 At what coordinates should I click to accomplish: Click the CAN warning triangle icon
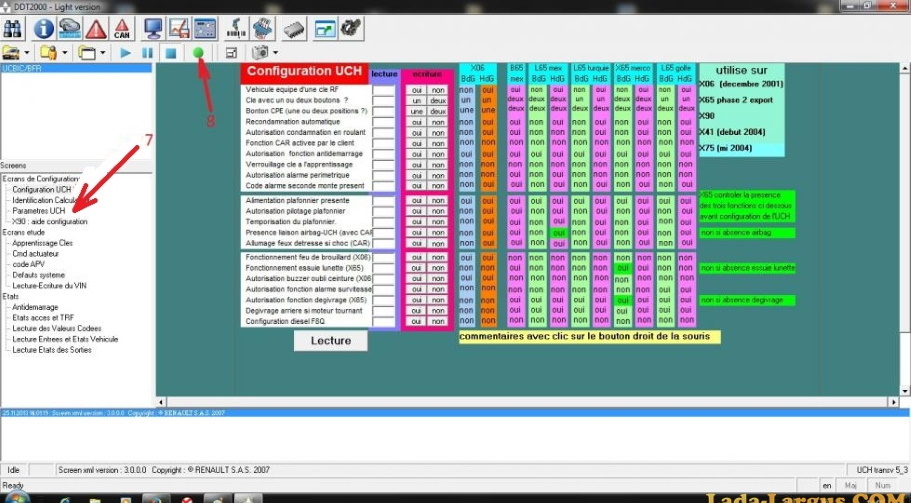pos(122,28)
